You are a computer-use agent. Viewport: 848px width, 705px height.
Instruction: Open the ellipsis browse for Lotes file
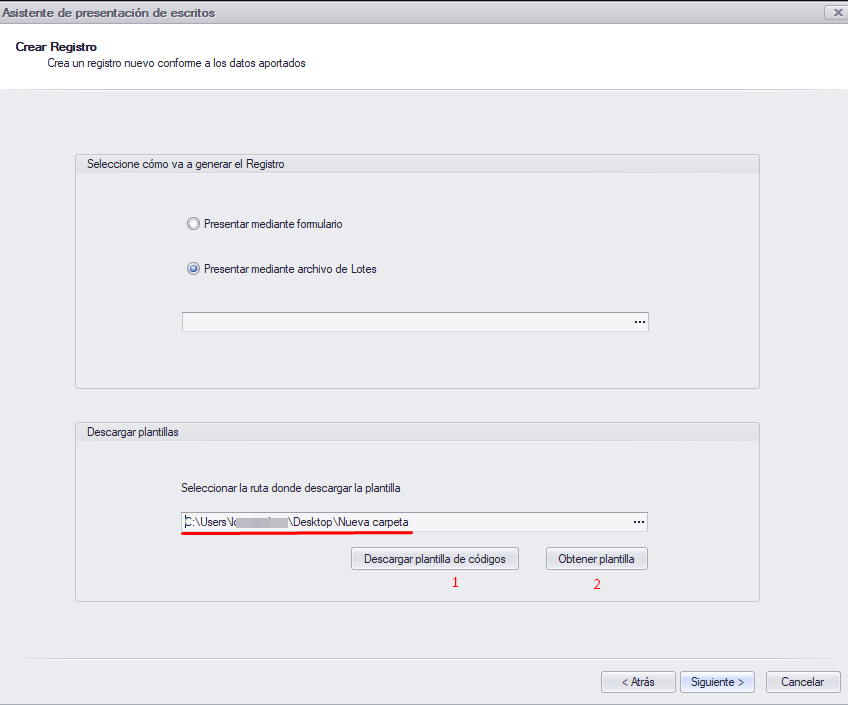click(x=640, y=322)
